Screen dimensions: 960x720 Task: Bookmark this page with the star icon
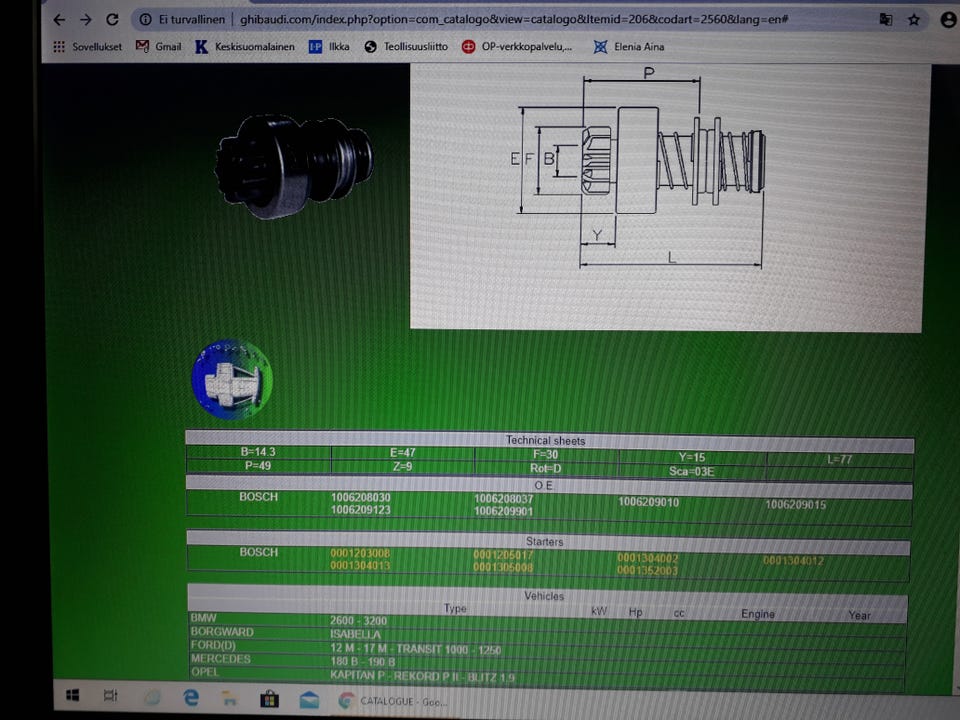coord(914,20)
